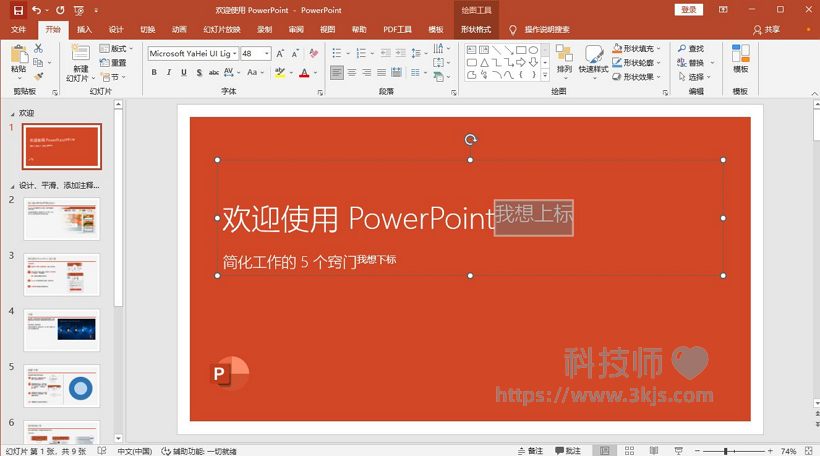The width and height of the screenshot is (820, 456).
Task: Open the 文件 File menu
Action: click(x=18, y=29)
